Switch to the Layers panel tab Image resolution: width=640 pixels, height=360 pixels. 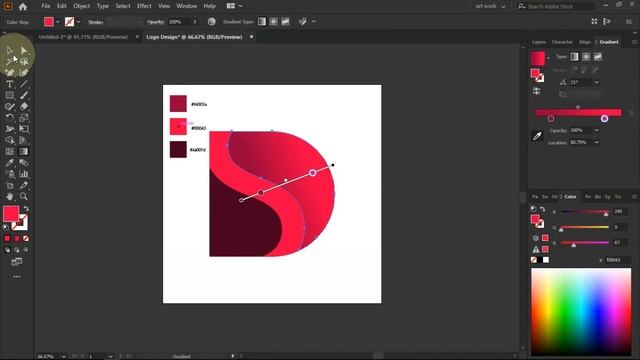click(x=539, y=42)
